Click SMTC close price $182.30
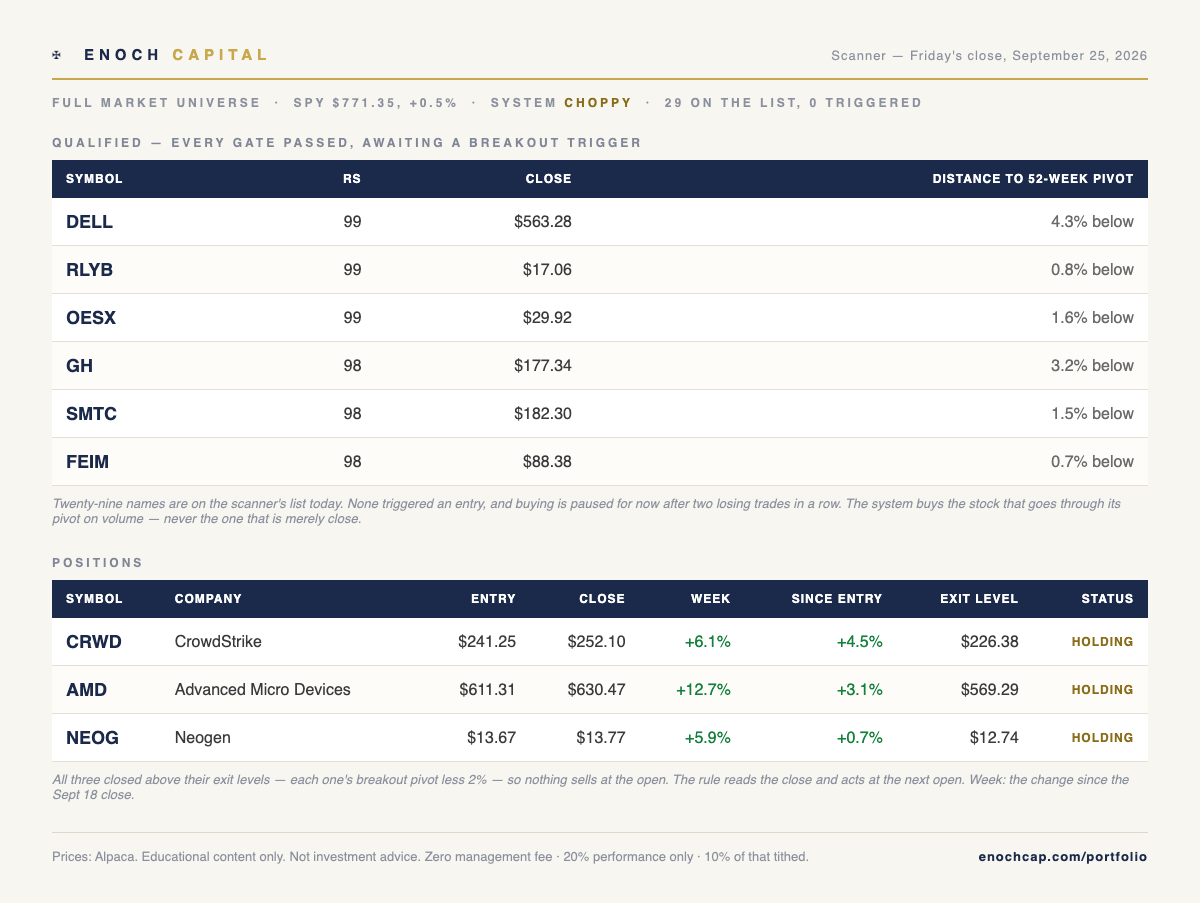Image resolution: width=1200 pixels, height=903 pixels. [543, 414]
